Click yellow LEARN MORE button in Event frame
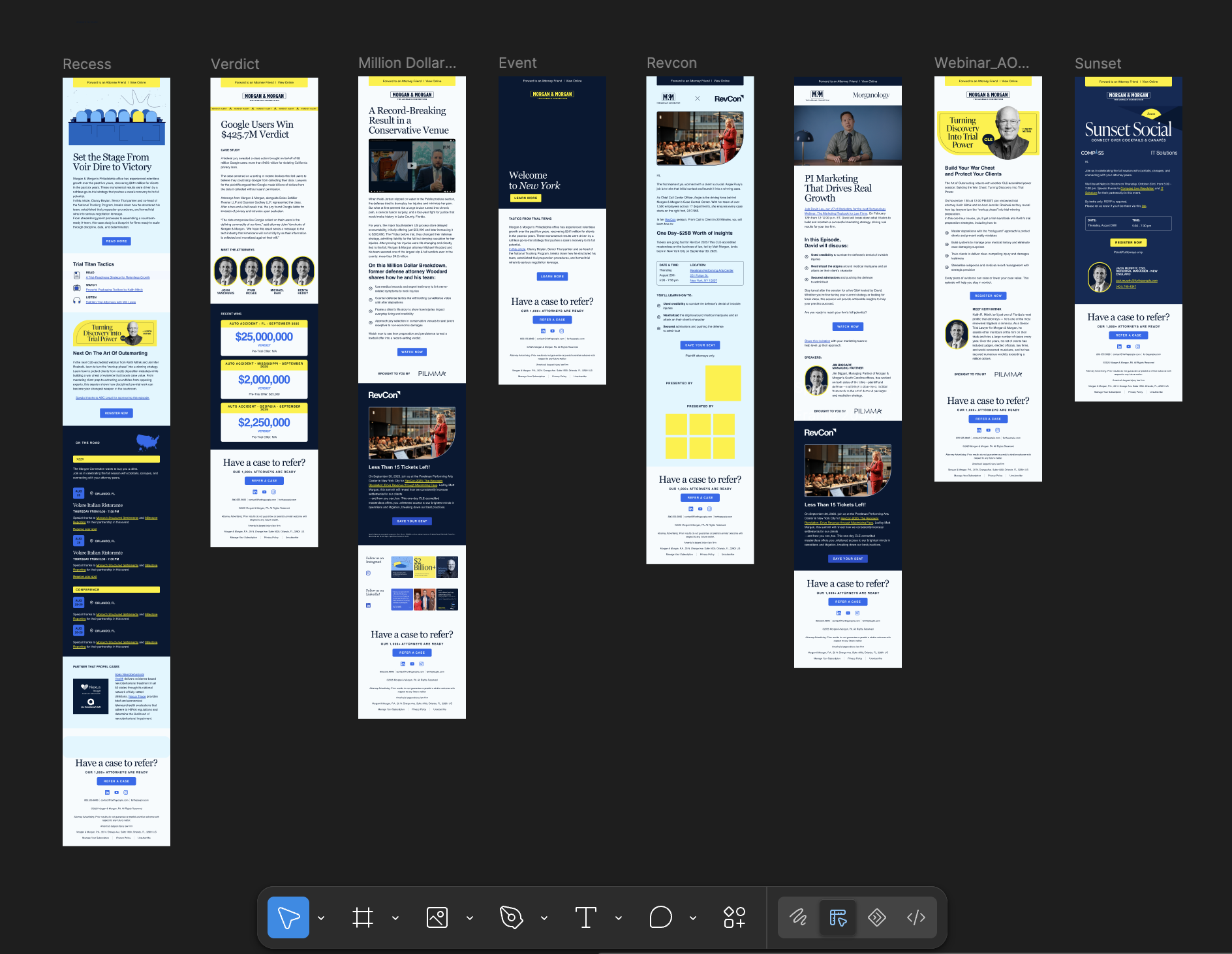The width and height of the screenshot is (1232, 954). coord(525,198)
